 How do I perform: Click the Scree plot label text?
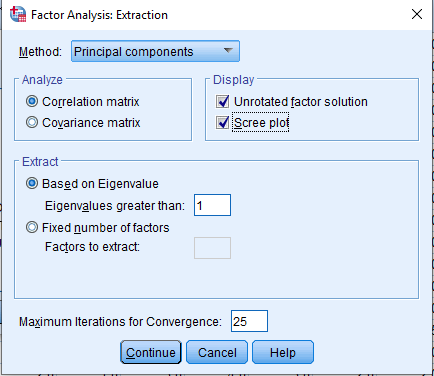[x=261, y=123]
